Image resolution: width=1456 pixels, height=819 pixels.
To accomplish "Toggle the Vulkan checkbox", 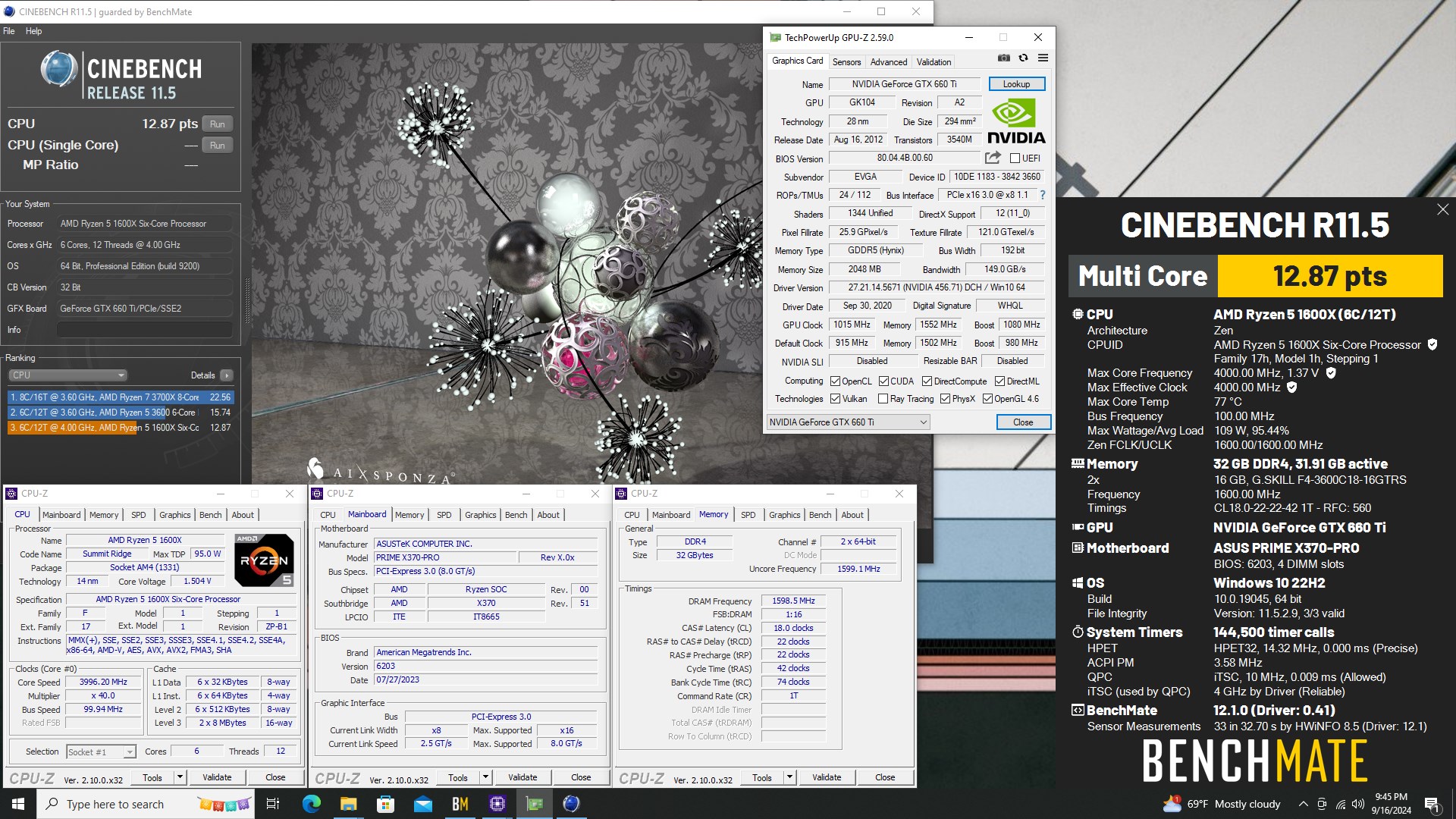I will tap(835, 399).
